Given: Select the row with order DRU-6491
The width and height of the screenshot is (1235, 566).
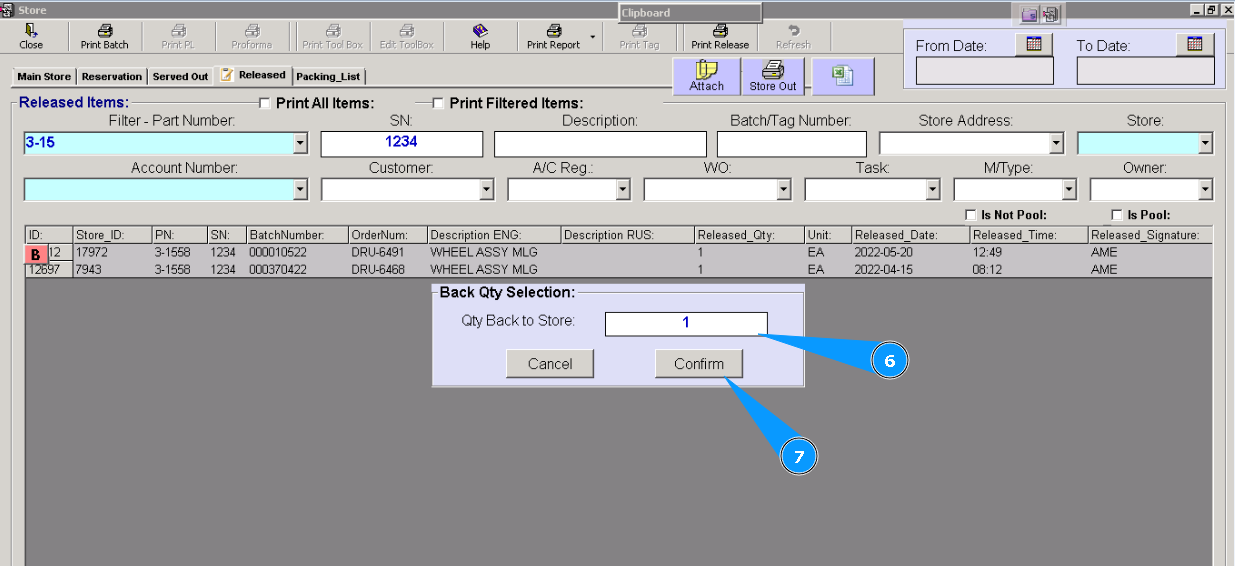Looking at the screenshot, I should 618,253.
